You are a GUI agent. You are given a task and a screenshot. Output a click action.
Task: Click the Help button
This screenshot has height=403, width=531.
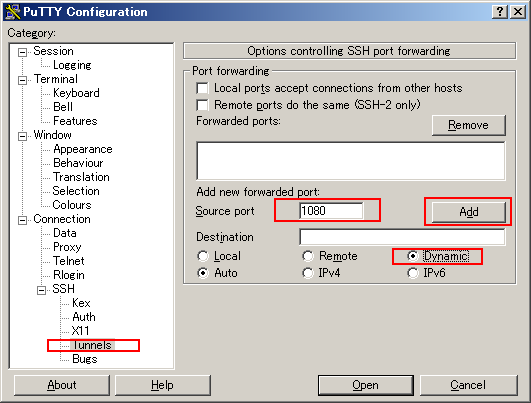(163, 385)
